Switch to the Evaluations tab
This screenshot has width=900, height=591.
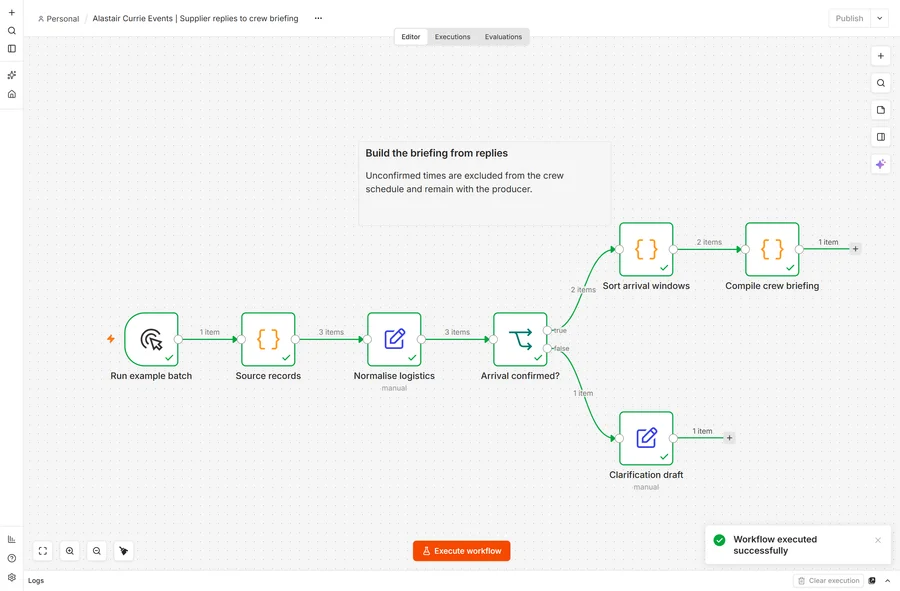click(x=503, y=37)
